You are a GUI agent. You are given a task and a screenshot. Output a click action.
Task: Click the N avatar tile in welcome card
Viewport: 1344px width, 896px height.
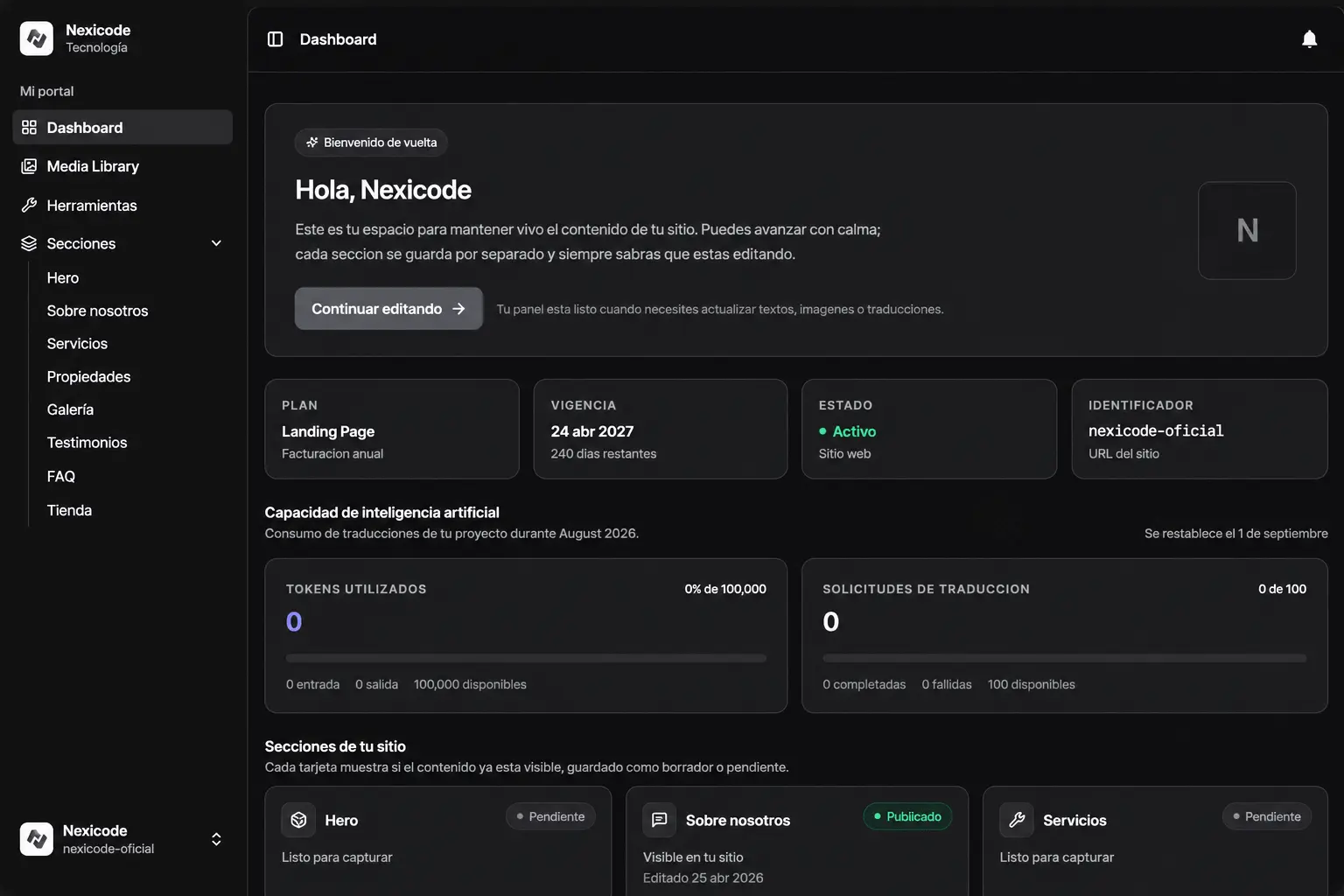(x=1247, y=230)
